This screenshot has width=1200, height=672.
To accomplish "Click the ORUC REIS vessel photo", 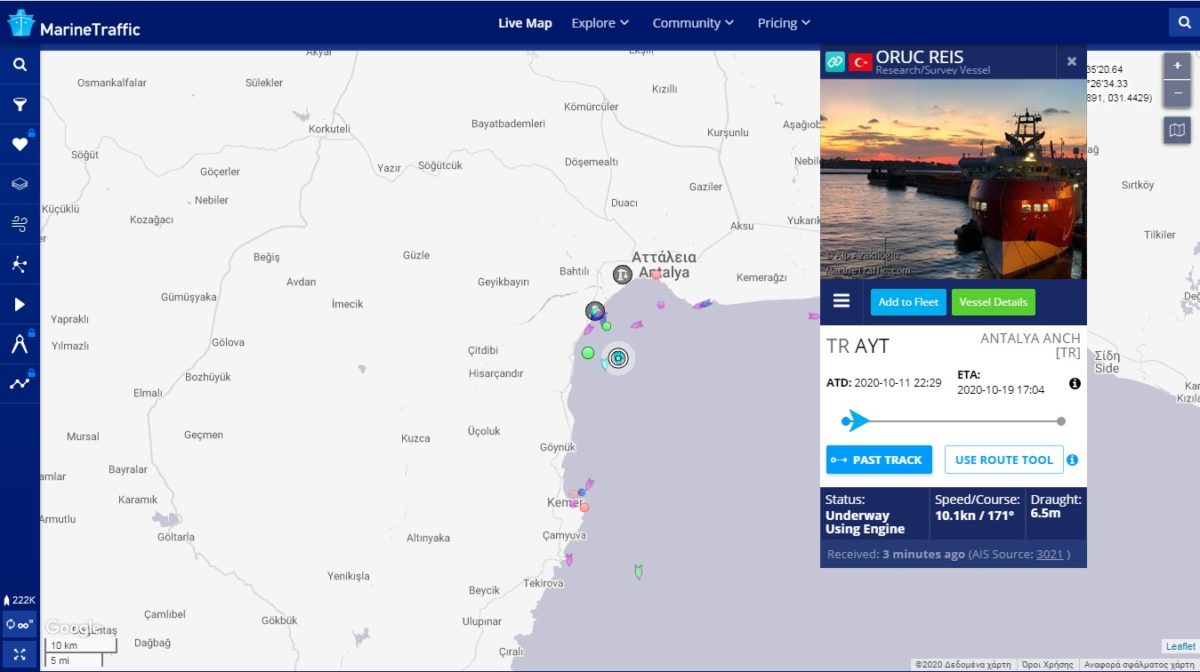I will point(953,179).
